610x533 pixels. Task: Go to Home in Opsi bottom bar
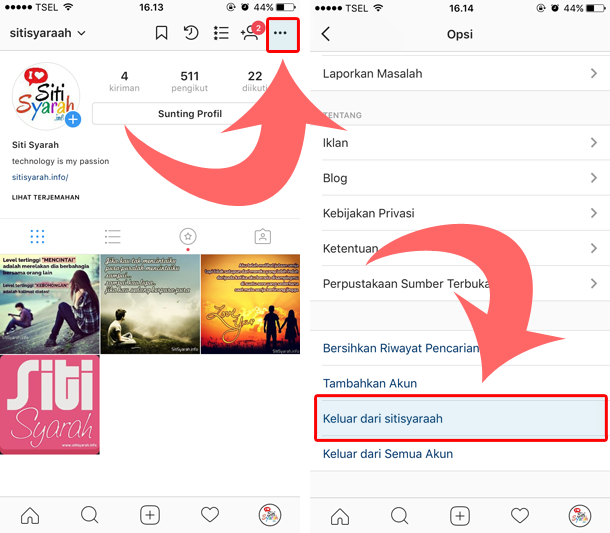click(340, 516)
